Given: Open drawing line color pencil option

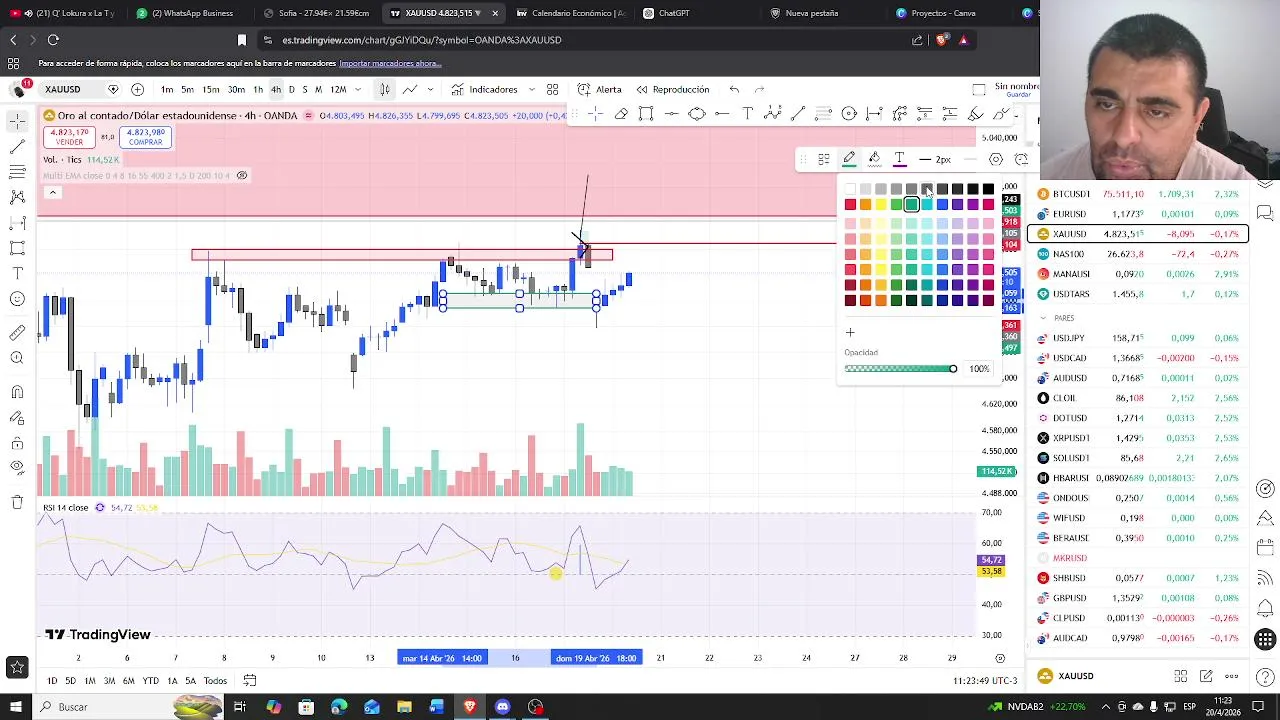Looking at the screenshot, I should pyautogui.click(x=849, y=159).
